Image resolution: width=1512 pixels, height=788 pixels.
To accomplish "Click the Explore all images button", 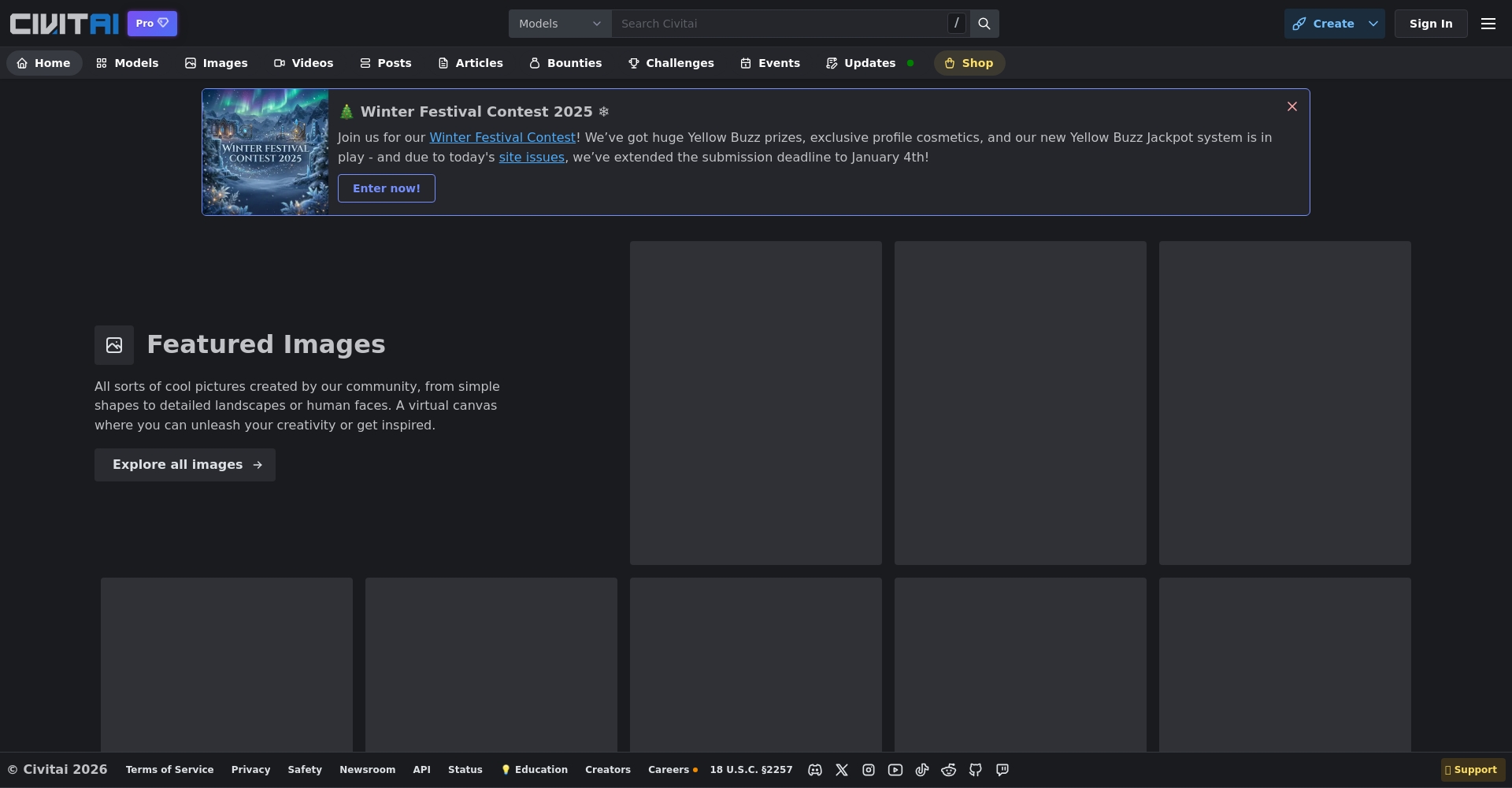I will (x=185, y=465).
